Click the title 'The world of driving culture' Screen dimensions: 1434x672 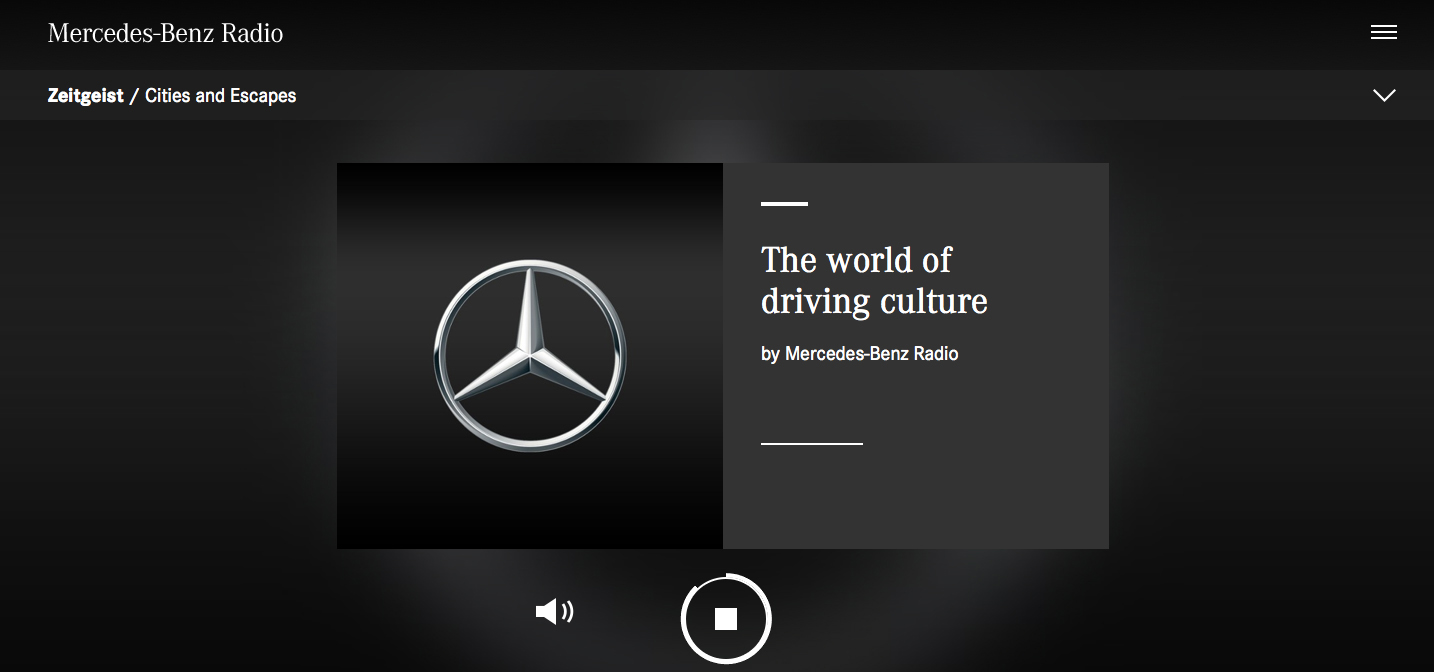pyautogui.click(x=873, y=280)
